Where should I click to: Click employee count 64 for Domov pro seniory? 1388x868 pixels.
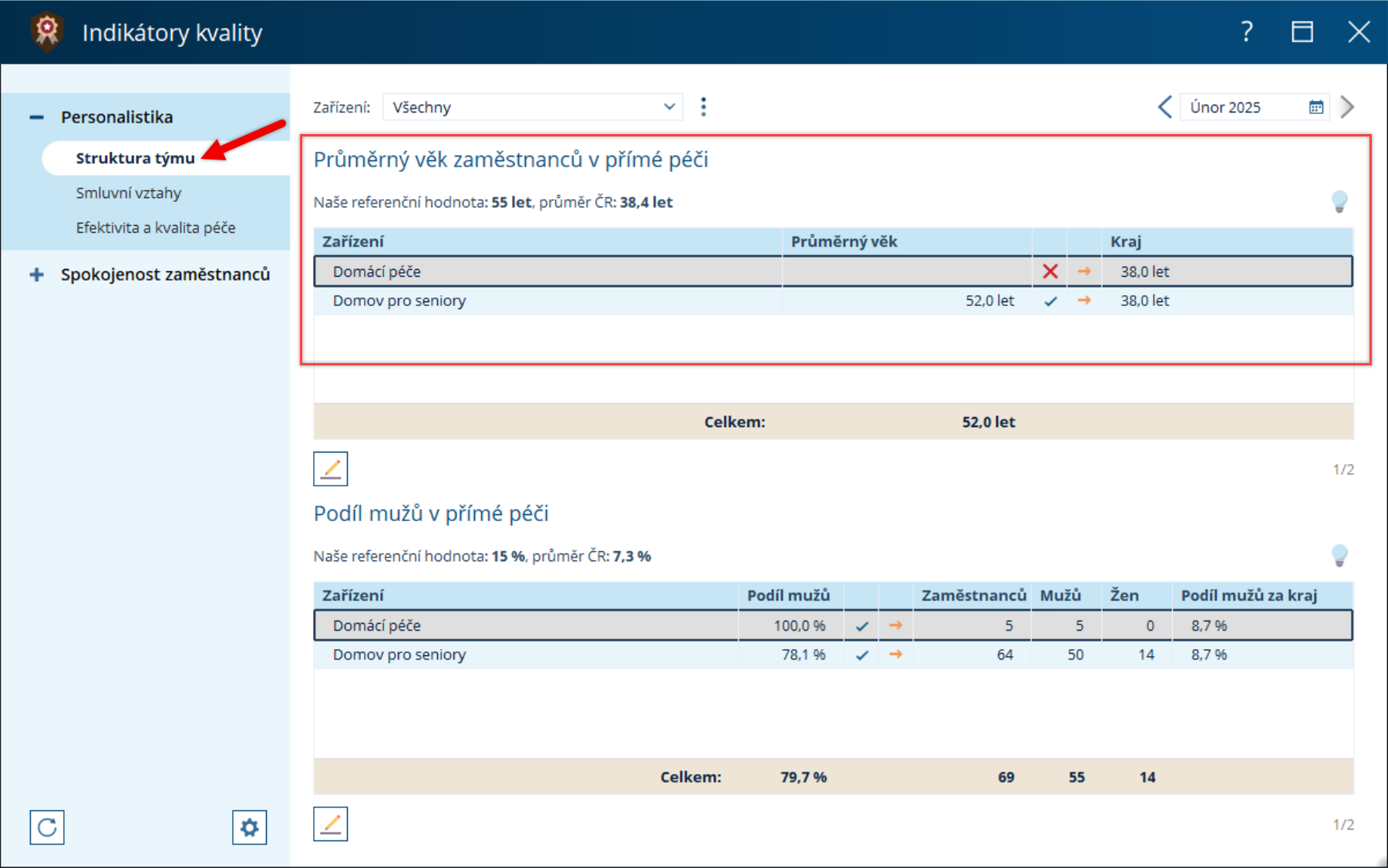click(1005, 654)
